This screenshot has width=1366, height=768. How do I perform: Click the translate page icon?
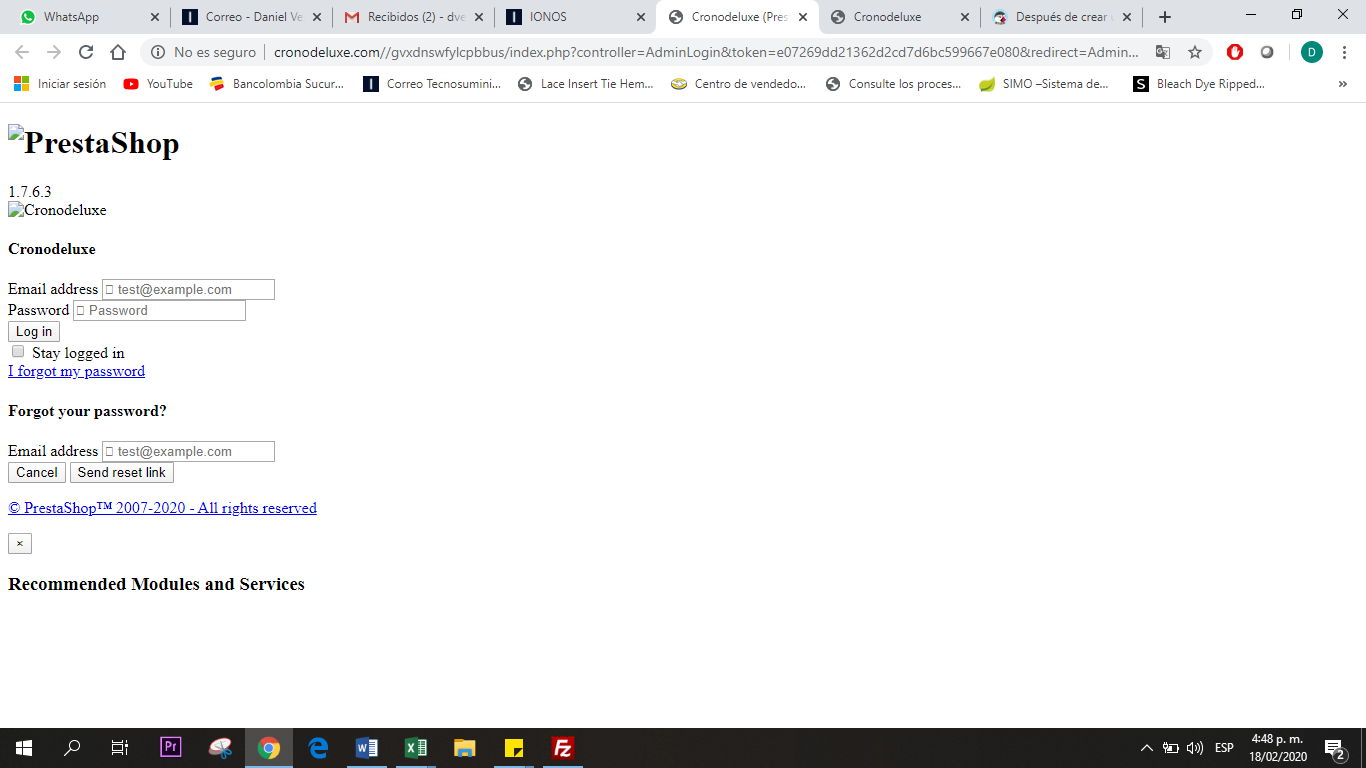1163,52
